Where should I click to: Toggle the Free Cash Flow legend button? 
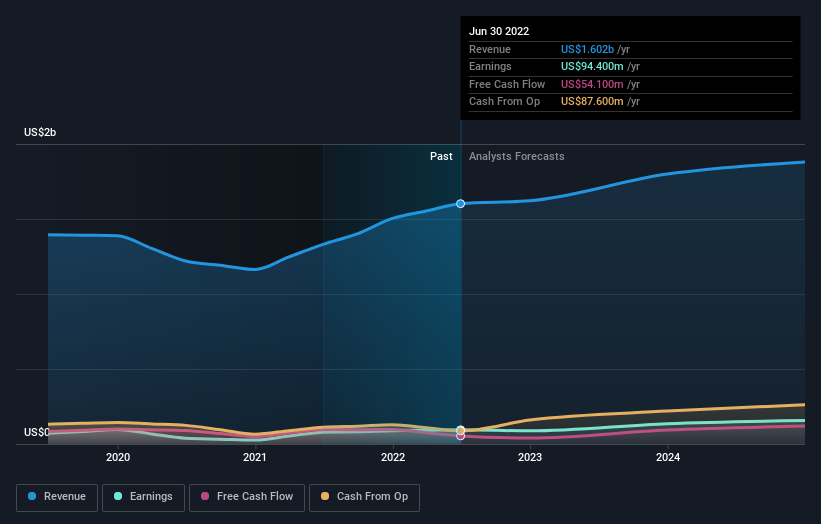coord(247,497)
